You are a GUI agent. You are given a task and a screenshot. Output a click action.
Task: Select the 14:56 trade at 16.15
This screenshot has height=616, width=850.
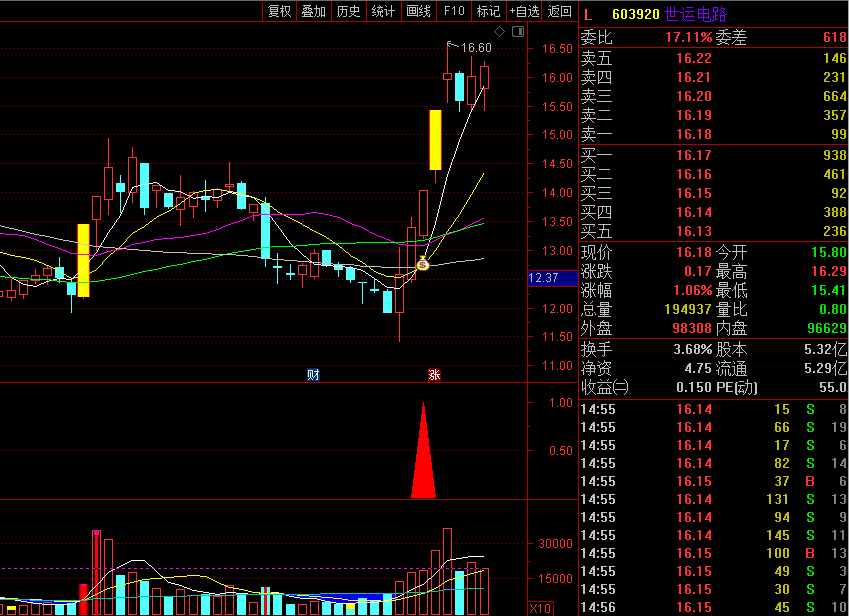[x=713, y=607]
